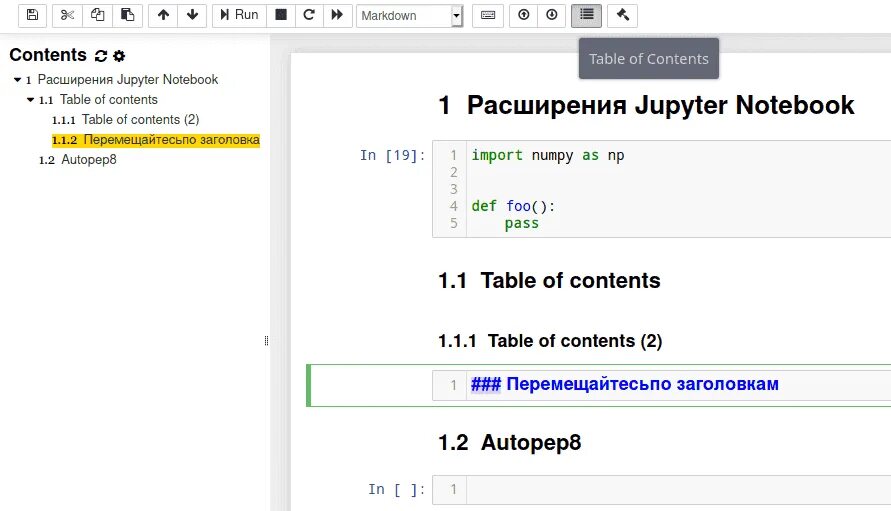This screenshot has height=511, width=891.
Task: Interrupt the kernel with the stop icon
Action: point(281,15)
